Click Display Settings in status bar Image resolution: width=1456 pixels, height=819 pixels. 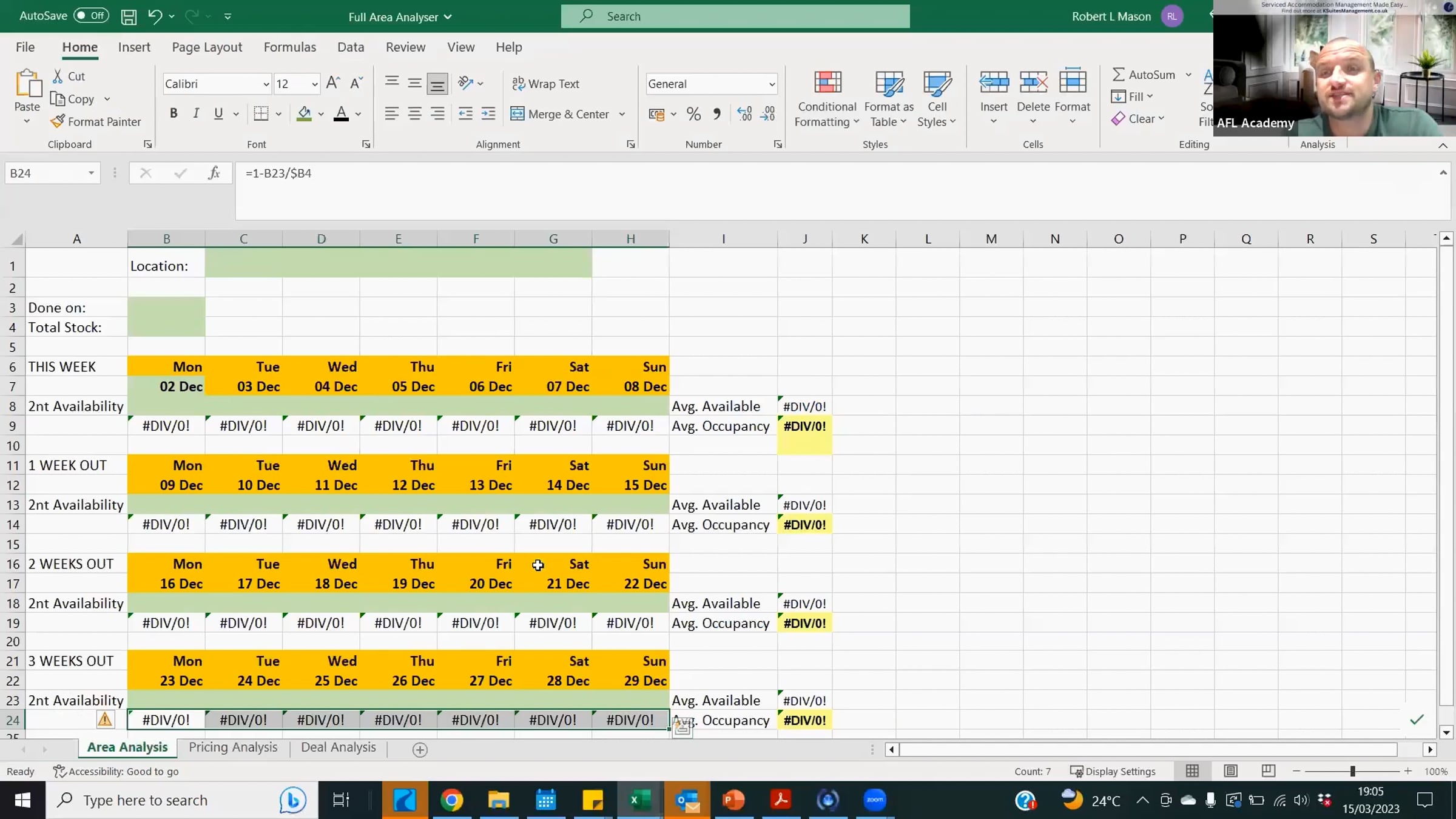pyautogui.click(x=1113, y=771)
